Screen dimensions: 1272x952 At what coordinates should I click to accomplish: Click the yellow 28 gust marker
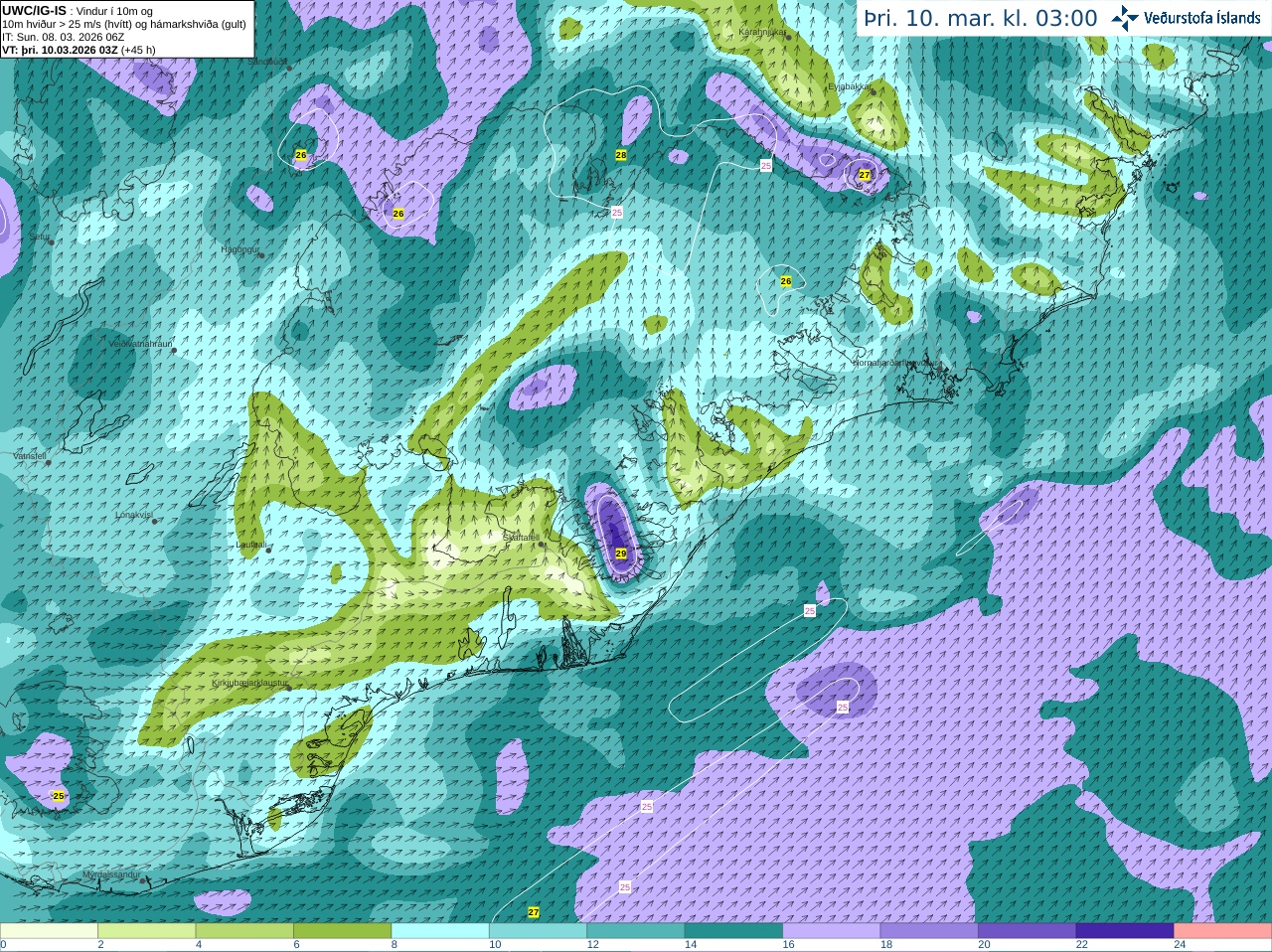pos(621,155)
